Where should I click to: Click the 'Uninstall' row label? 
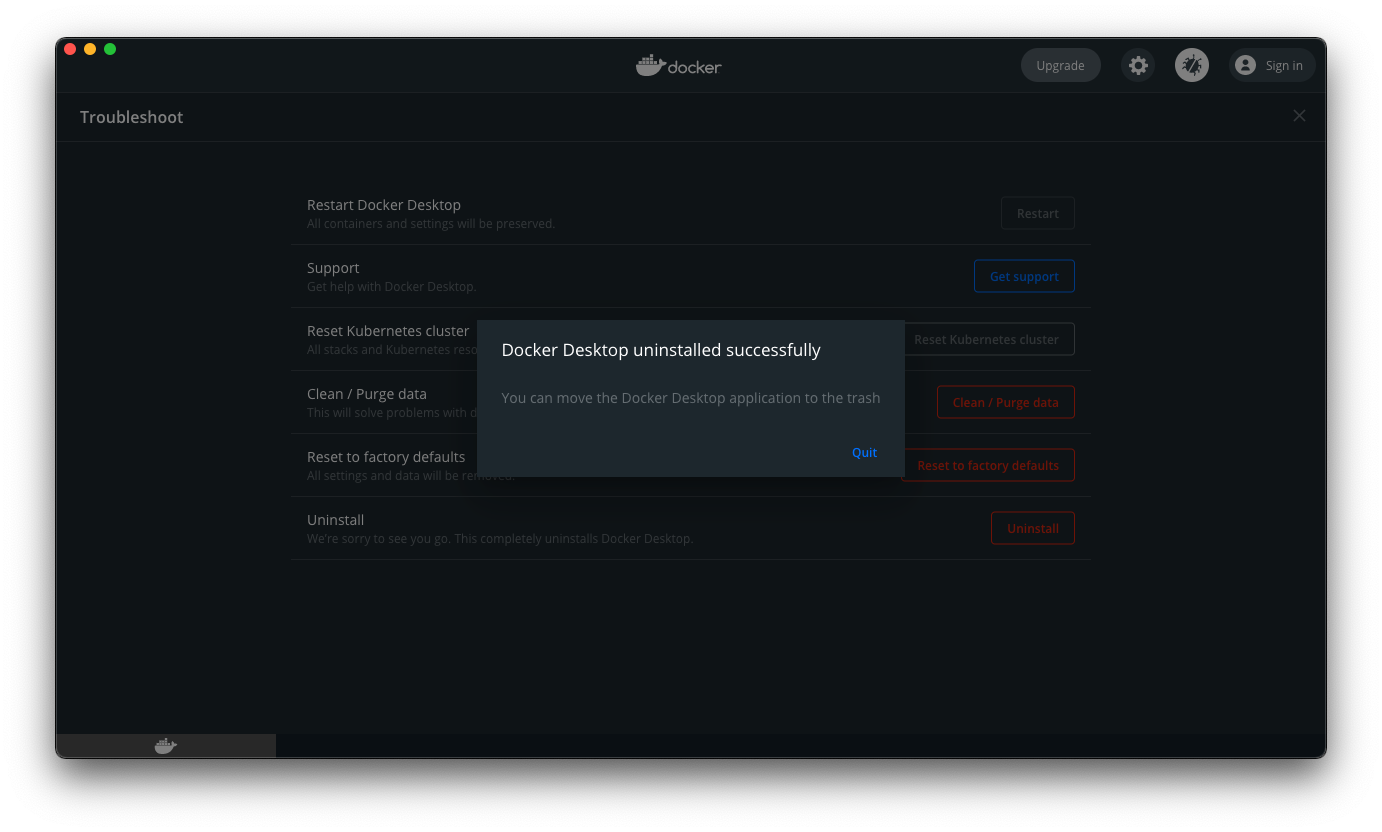coord(335,520)
